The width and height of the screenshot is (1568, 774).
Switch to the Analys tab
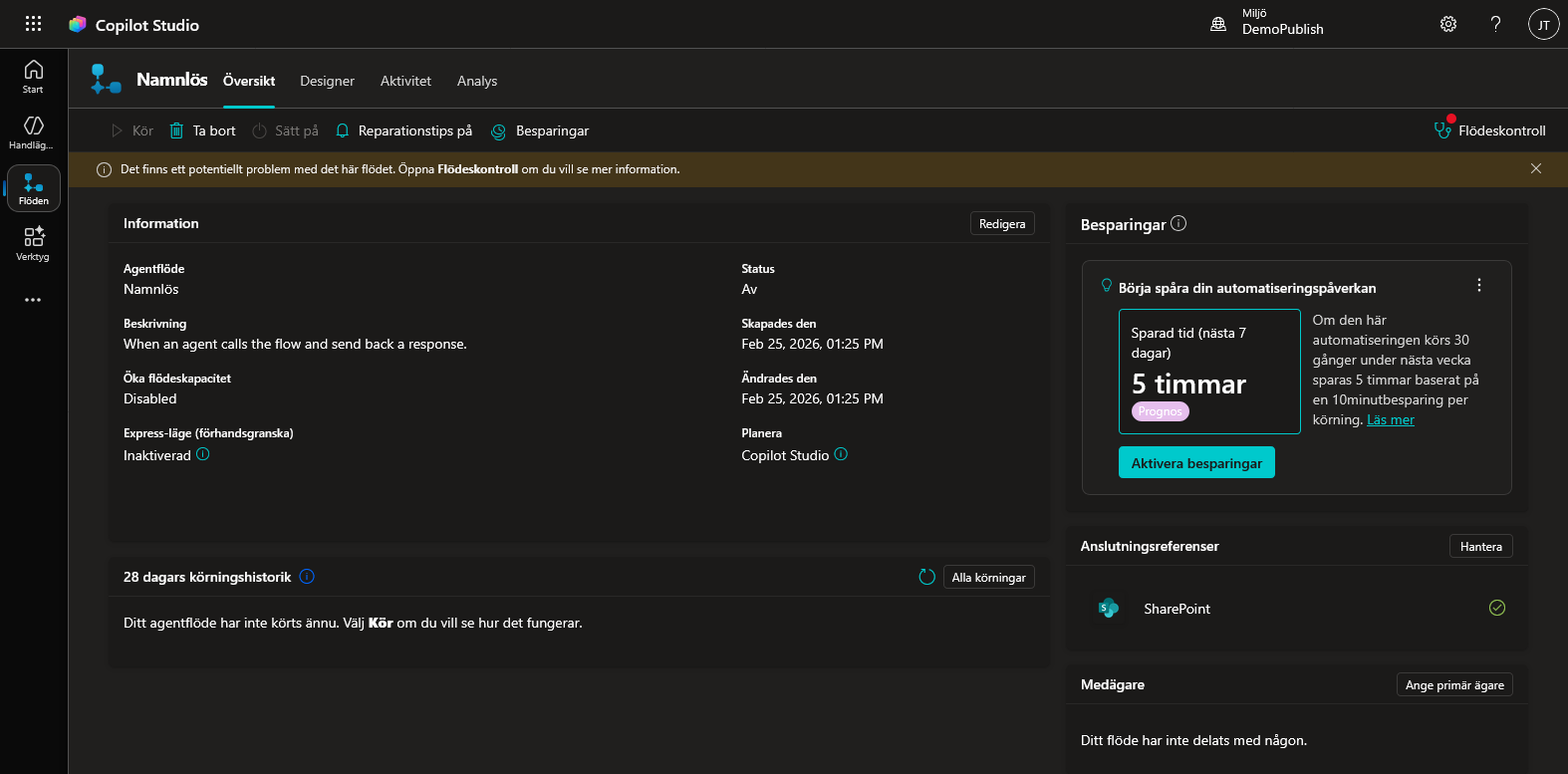[x=477, y=81]
